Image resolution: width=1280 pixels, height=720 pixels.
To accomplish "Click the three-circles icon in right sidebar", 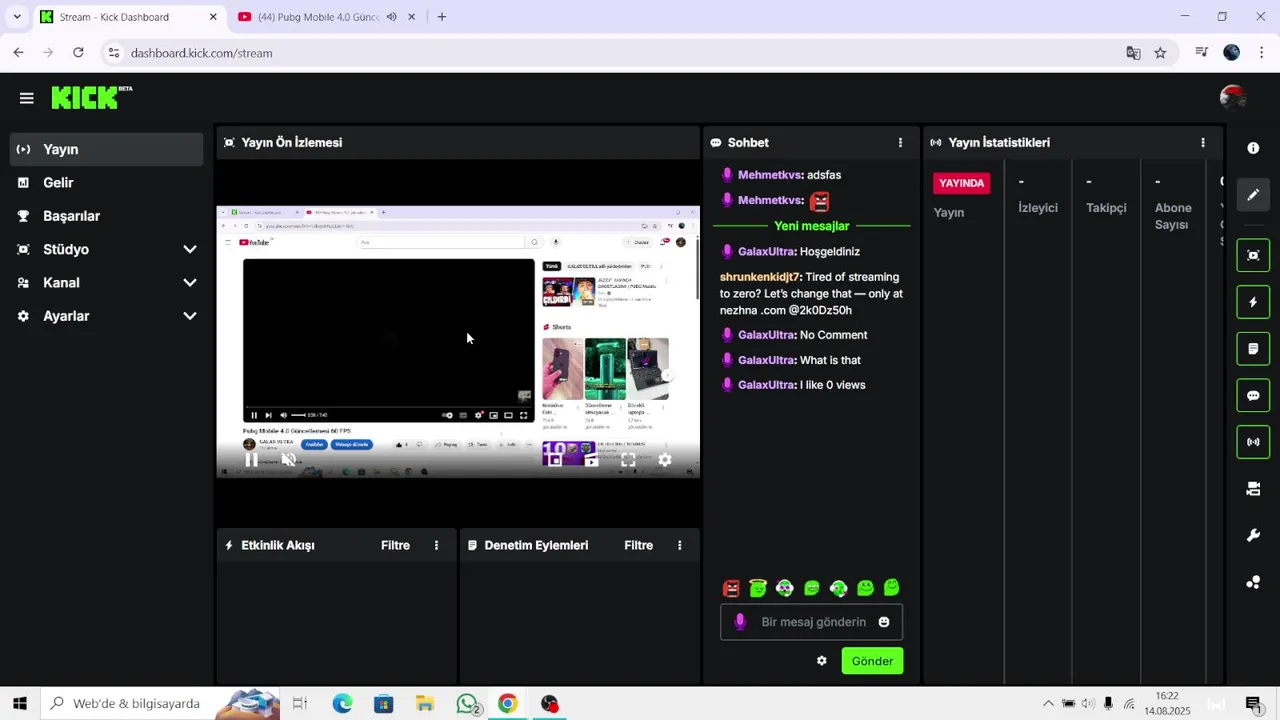I will [1253, 582].
